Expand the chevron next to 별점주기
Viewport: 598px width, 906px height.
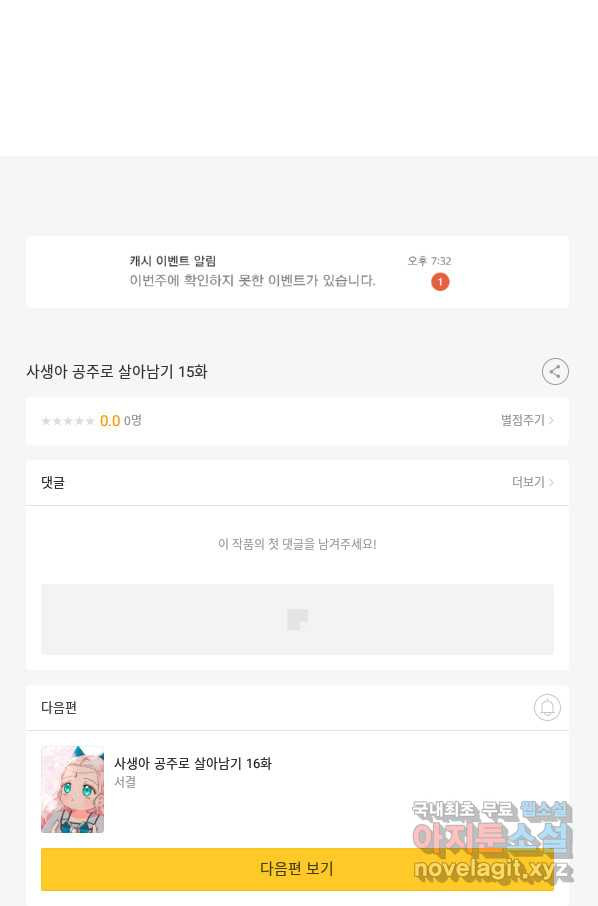click(551, 420)
